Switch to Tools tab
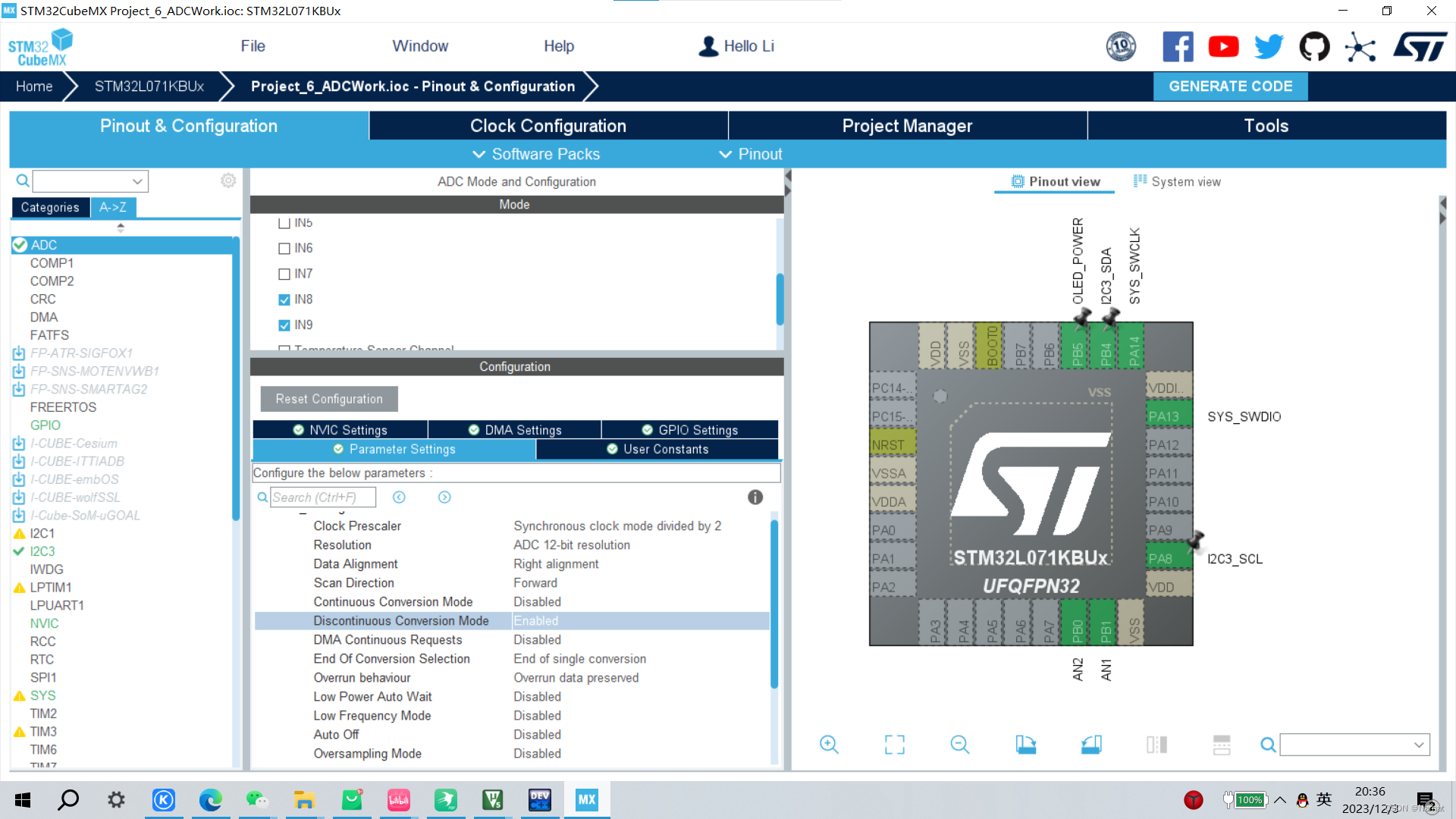The image size is (1456, 819). 1266,126
